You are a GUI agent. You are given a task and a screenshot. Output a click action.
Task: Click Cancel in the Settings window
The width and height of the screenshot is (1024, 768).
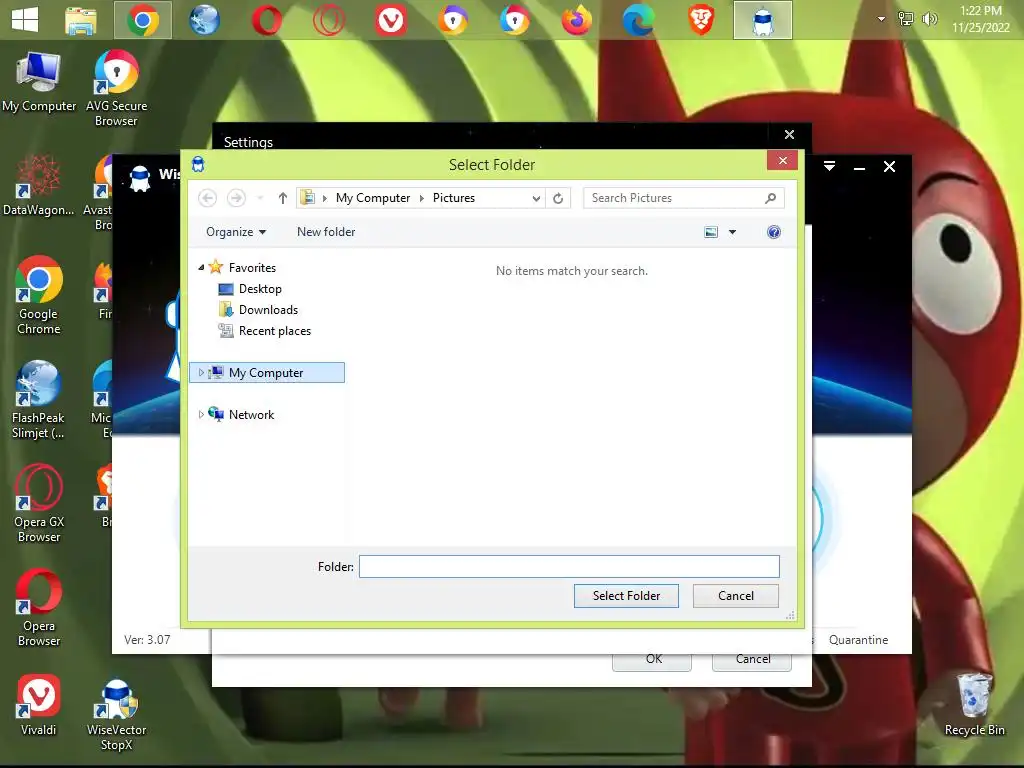pyautogui.click(x=752, y=660)
